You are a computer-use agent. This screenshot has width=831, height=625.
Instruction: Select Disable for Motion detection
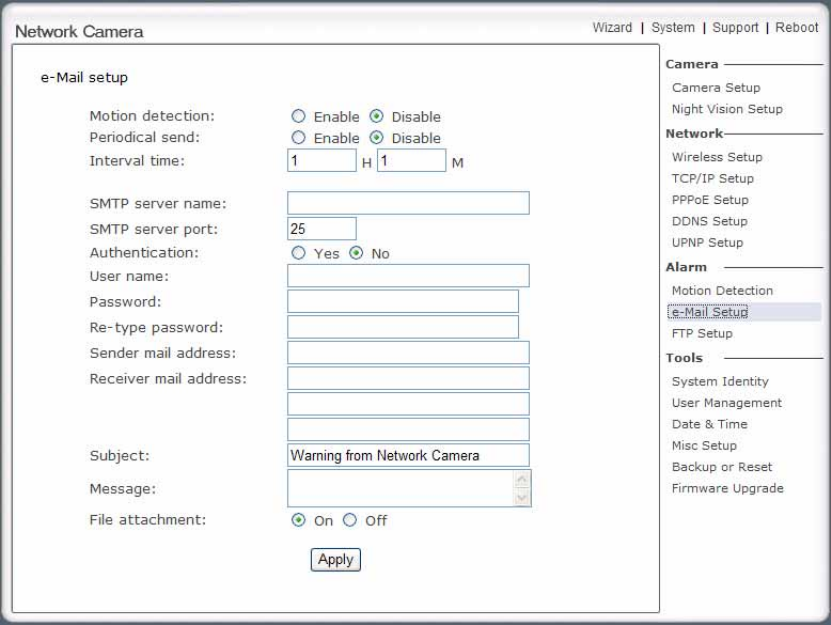point(376,116)
